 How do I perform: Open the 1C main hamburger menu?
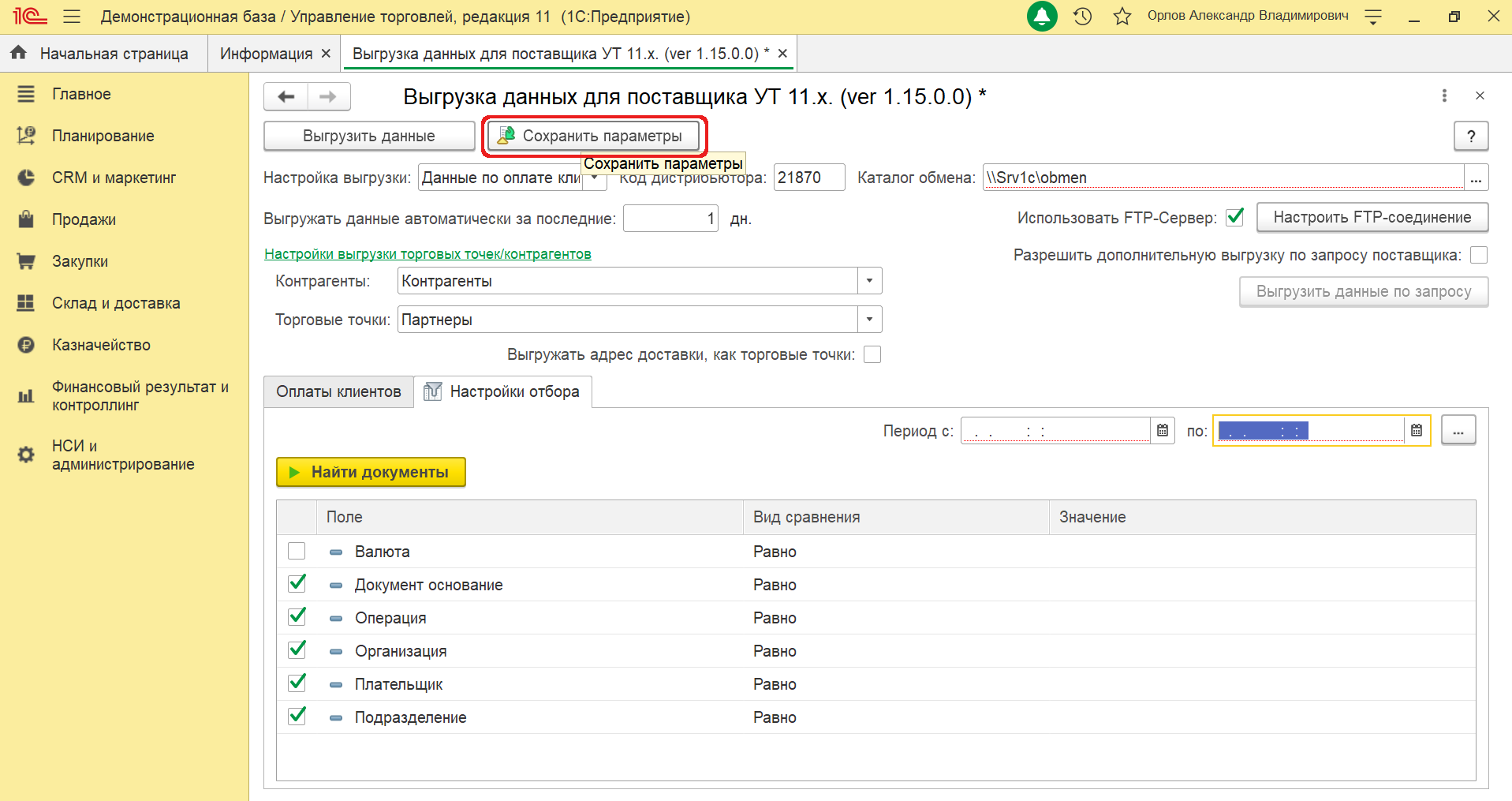point(72,17)
